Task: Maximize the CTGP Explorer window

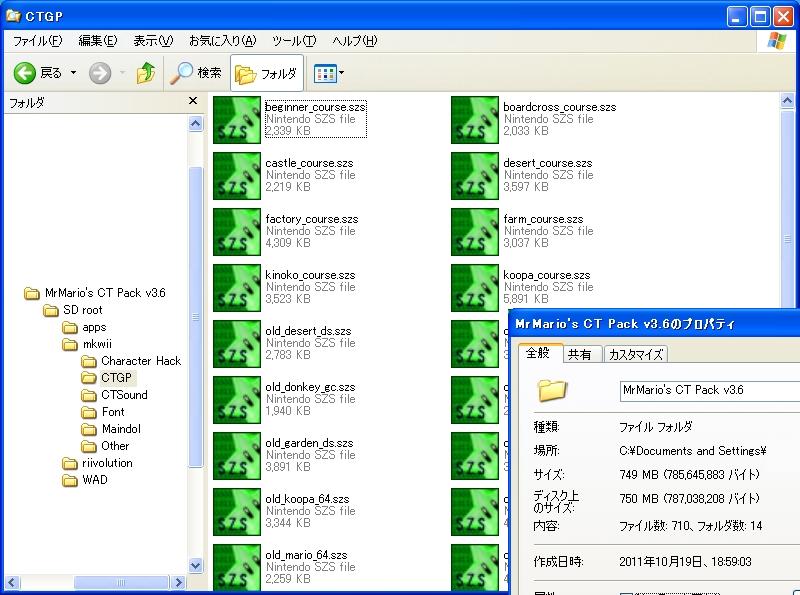Action: 760,17
